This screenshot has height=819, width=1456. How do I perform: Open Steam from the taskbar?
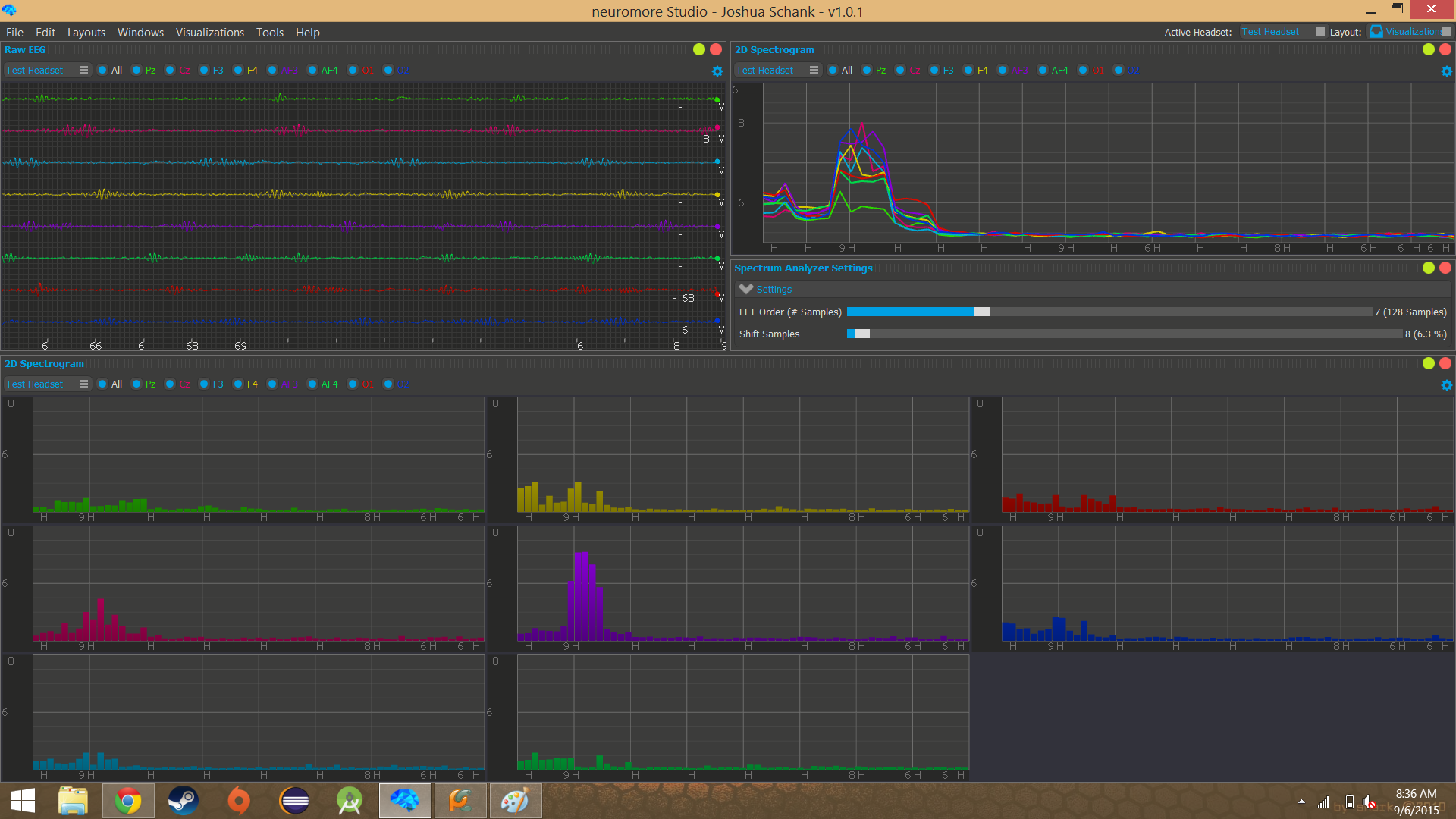point(183,801)
